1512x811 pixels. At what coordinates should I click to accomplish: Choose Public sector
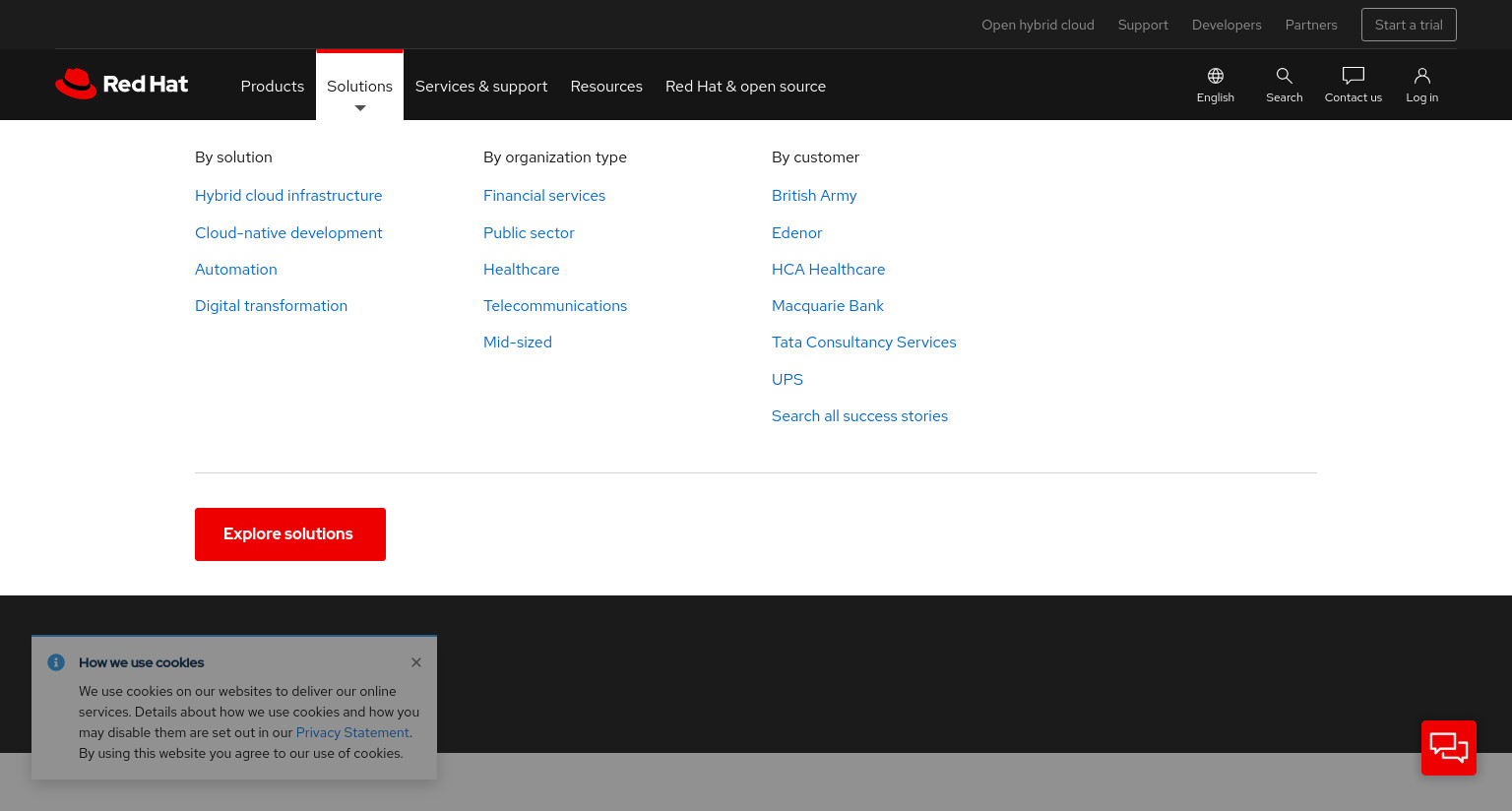(529, 233)
